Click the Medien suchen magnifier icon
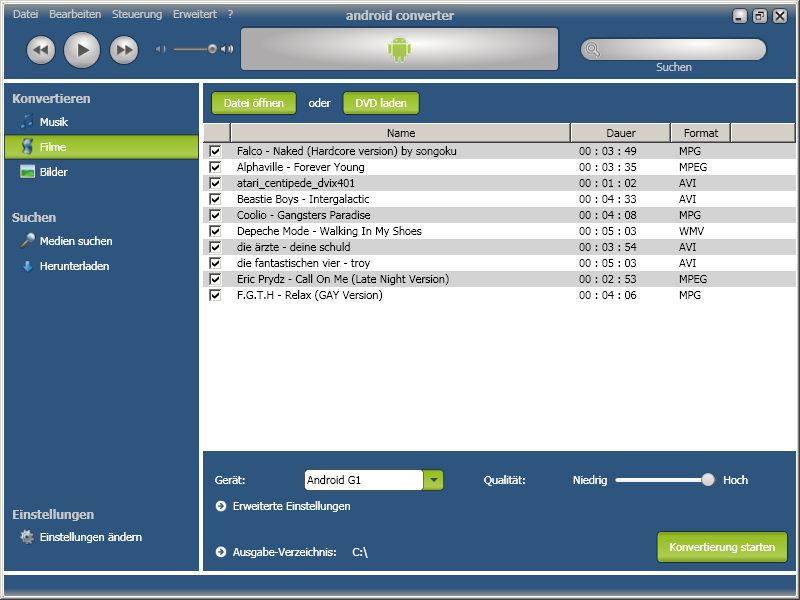 pos(27,240)
